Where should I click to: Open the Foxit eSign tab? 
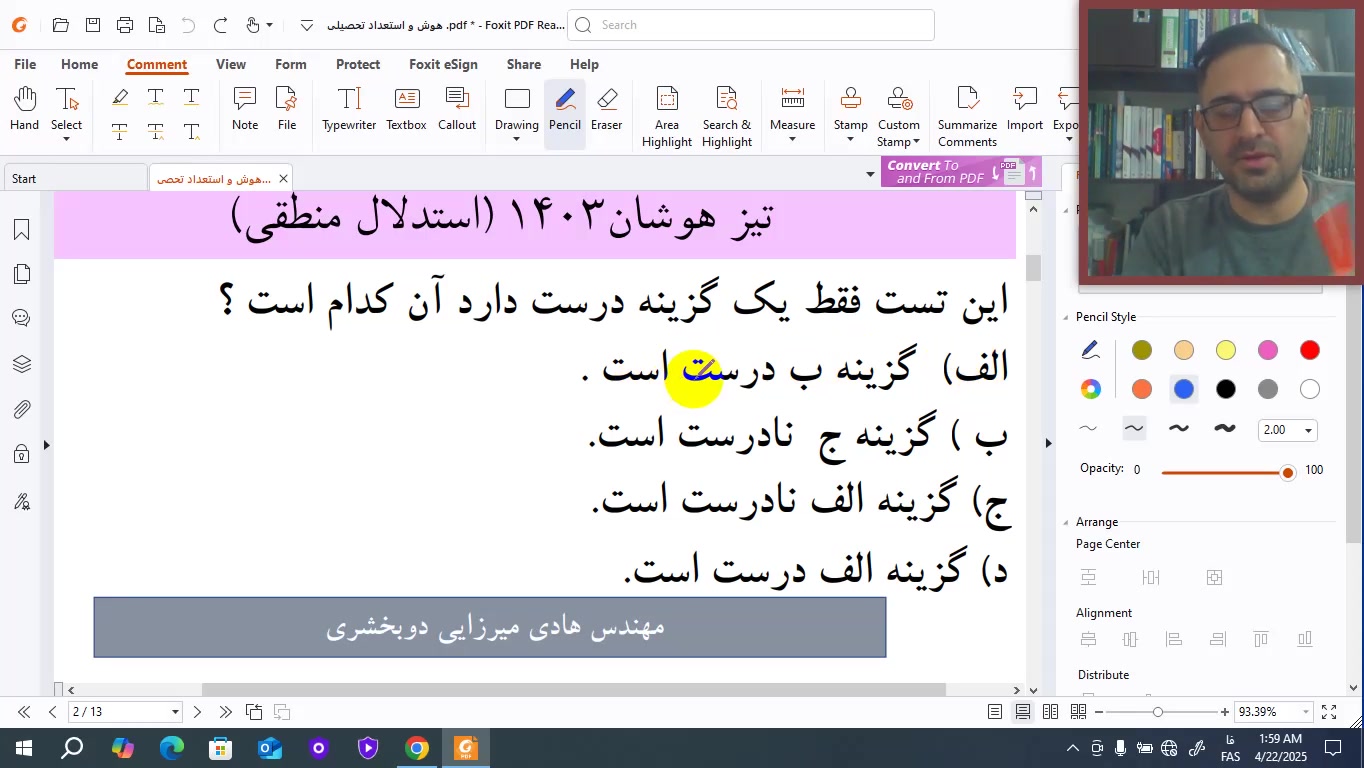click(443, 64)
